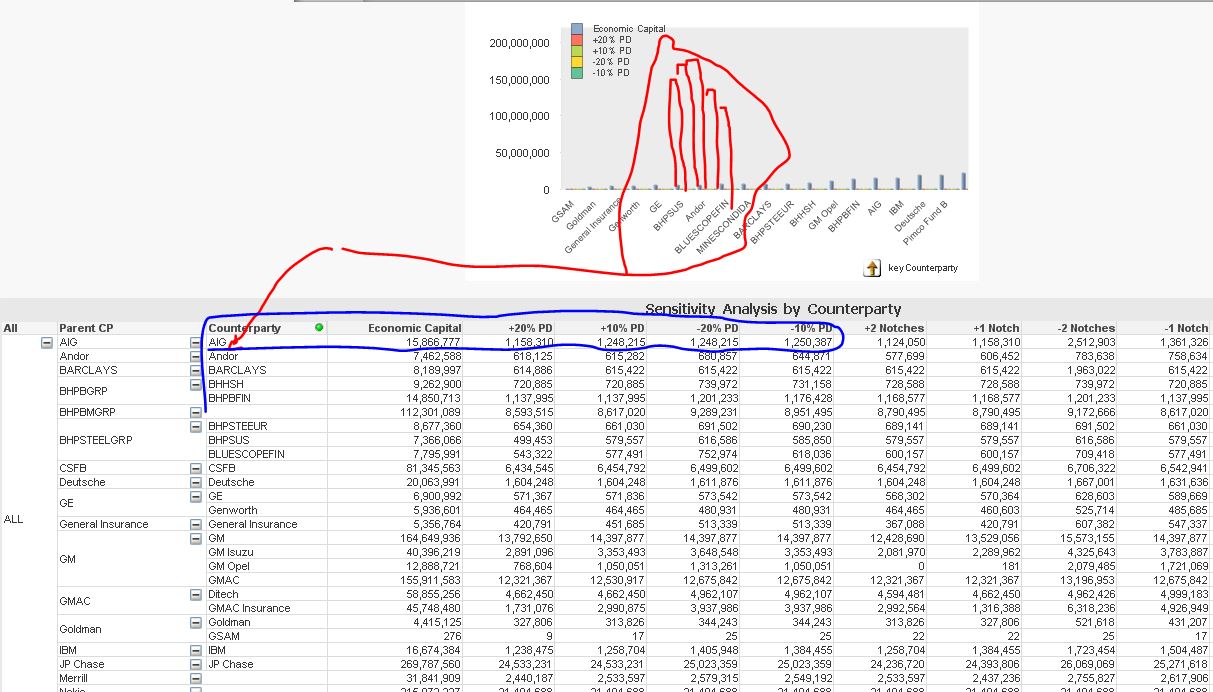Select Genworth in the Counterparty column
Image resolution: width=1213 pixels, height=692 pixels.
tap(233, 510)
